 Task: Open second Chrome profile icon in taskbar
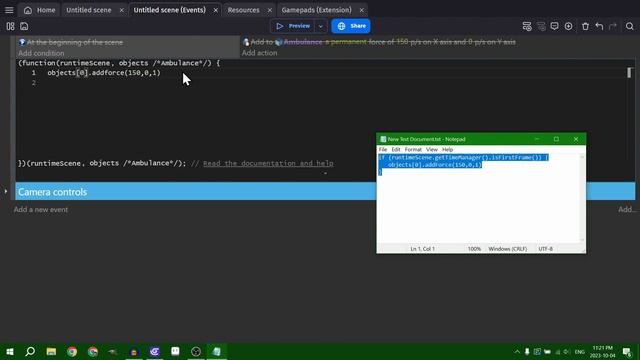[93, 351]
